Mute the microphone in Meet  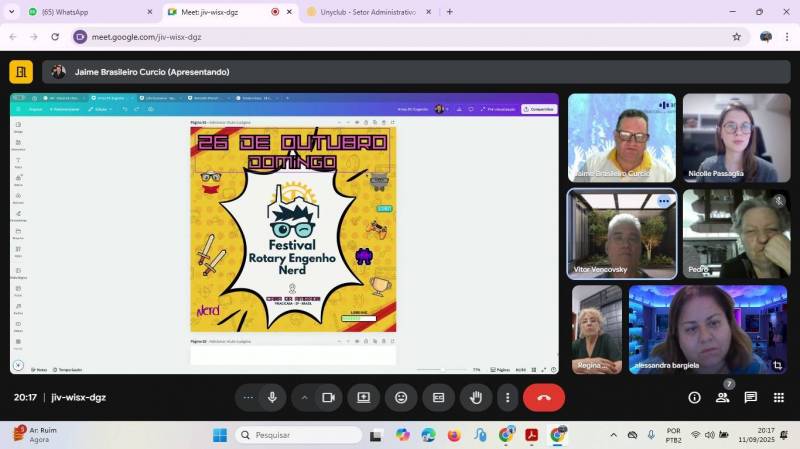click(272, 397)
